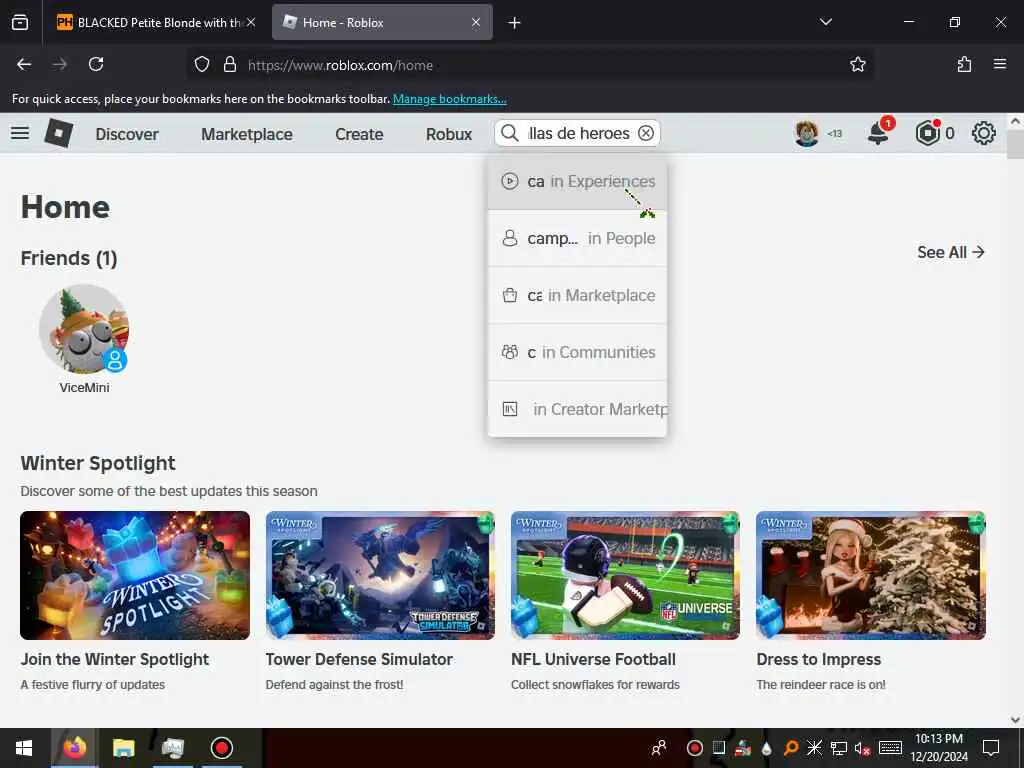1024x768 pixels.
Task: Search in People from the suggestions
Action: (x=577, y=238)
